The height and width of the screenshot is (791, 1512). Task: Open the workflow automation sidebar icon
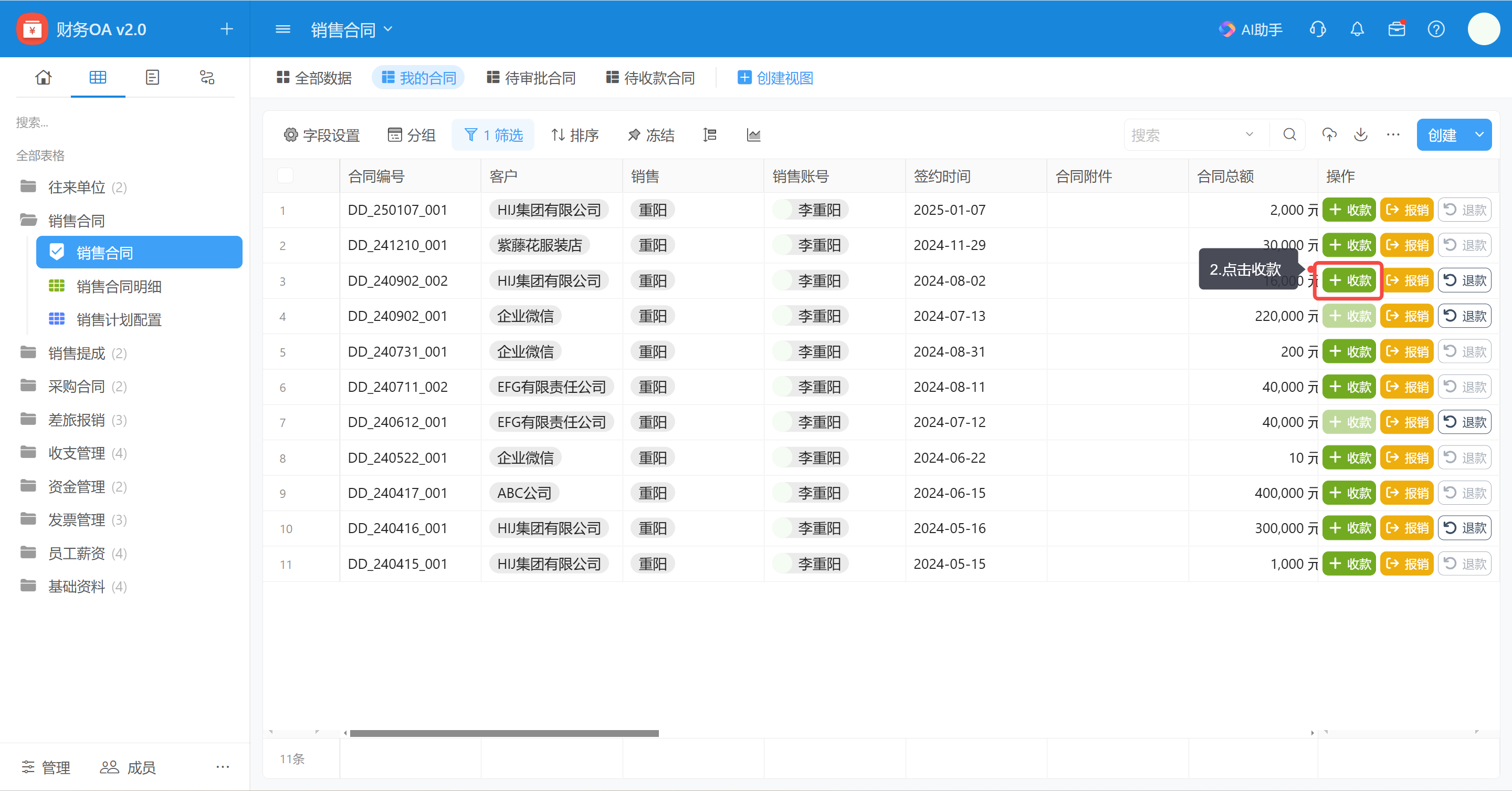coord(207,78)
